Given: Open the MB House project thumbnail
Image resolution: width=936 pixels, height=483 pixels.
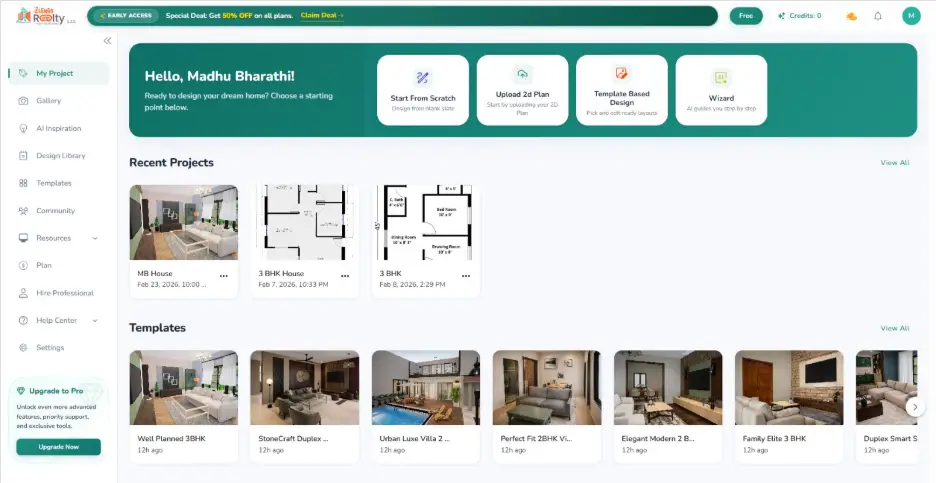Looking at the screenshot, I should click(184, 222).
